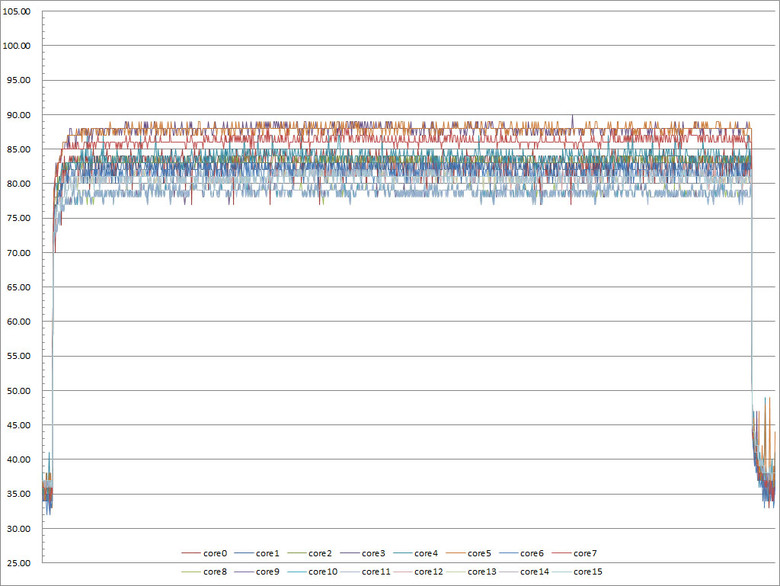780x586 pixels.
Task: Select the core13 legend entry
Action: click(x=471, y=572)
